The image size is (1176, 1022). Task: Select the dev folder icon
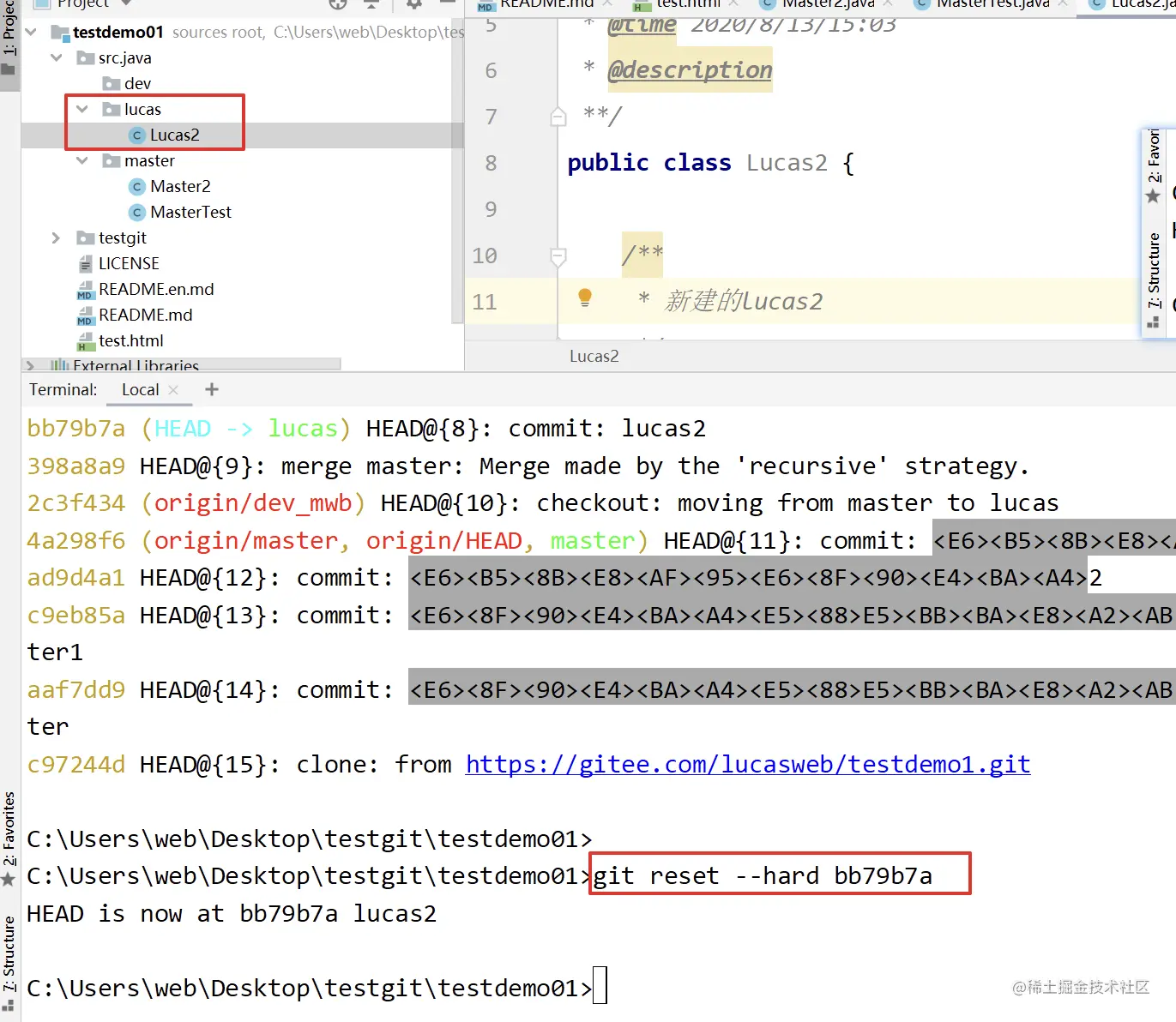click(111, 84)
